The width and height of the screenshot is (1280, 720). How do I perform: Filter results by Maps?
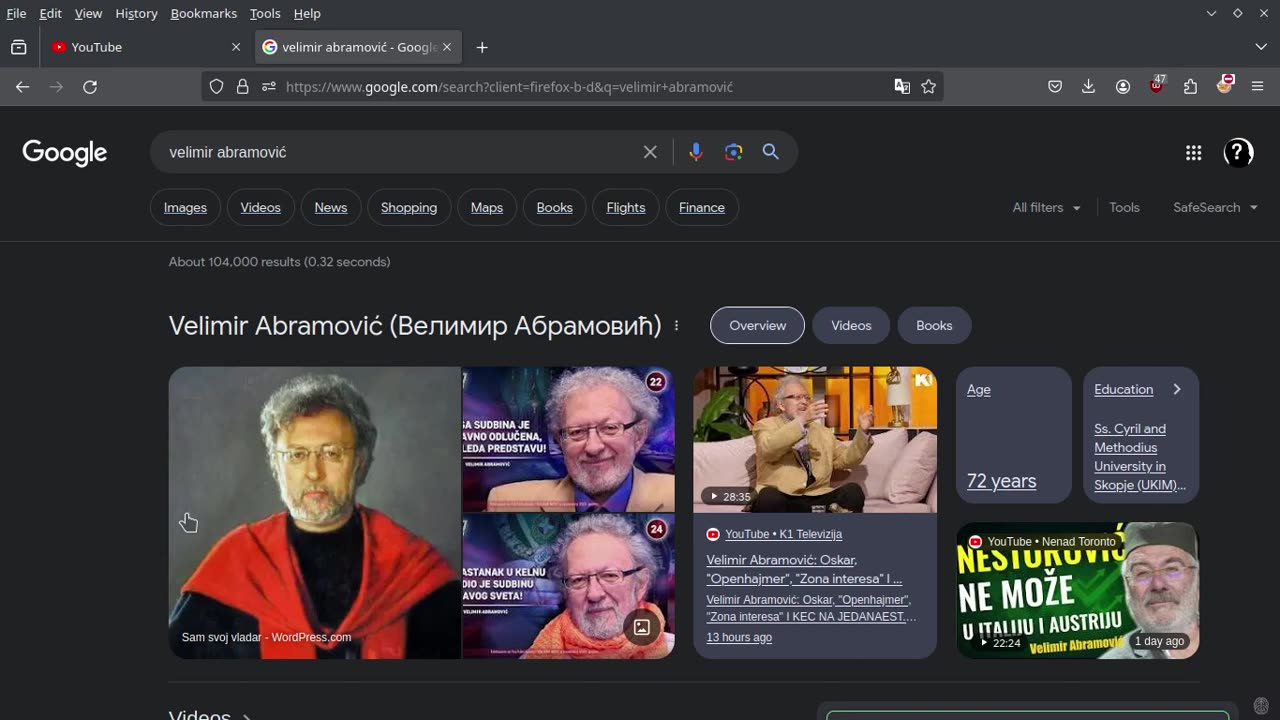tap(487, 207)
